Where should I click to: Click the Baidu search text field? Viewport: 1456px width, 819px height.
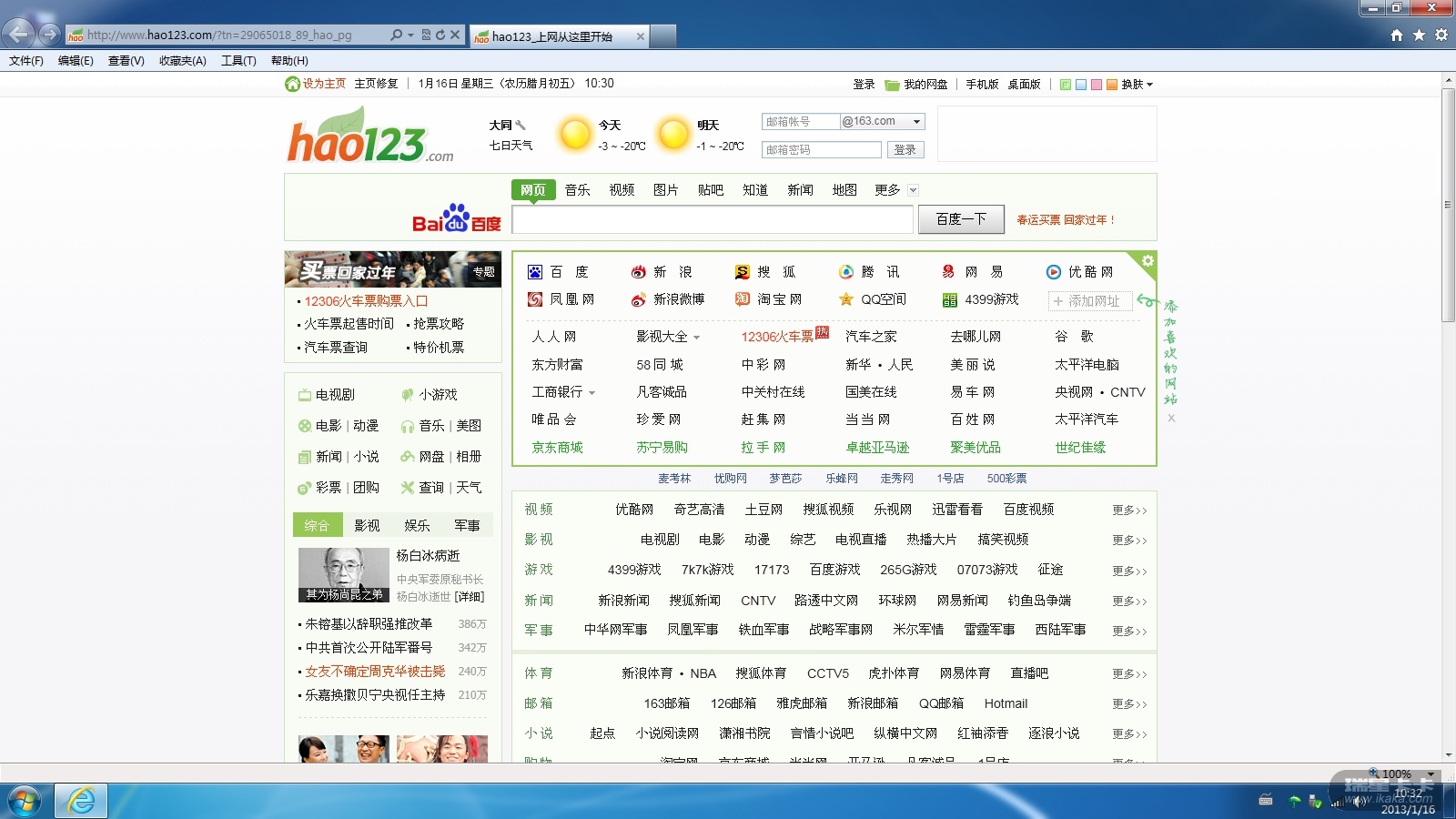pos(712,219)
